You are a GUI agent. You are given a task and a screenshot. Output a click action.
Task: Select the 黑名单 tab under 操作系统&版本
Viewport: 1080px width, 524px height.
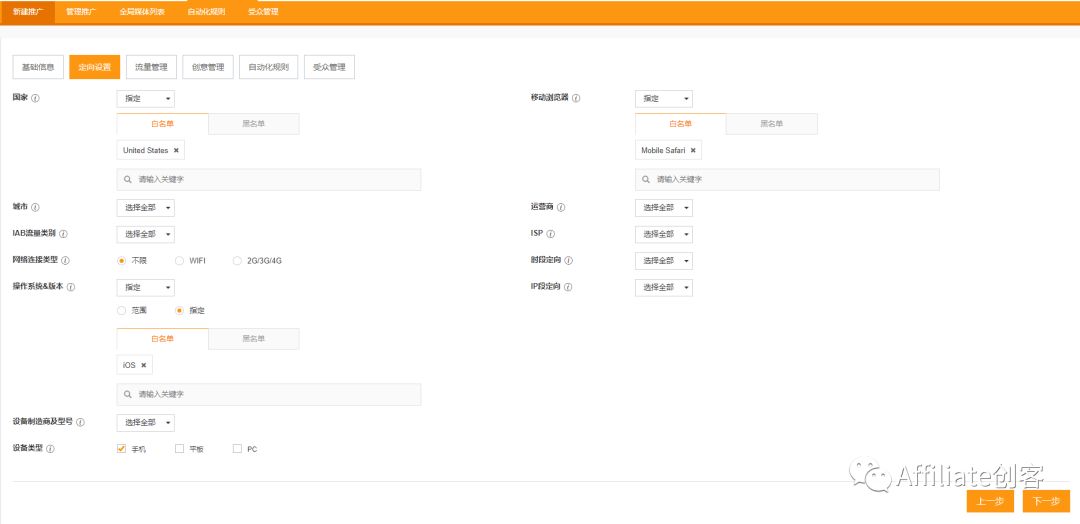pyautogui.click(x=253, y=339)
